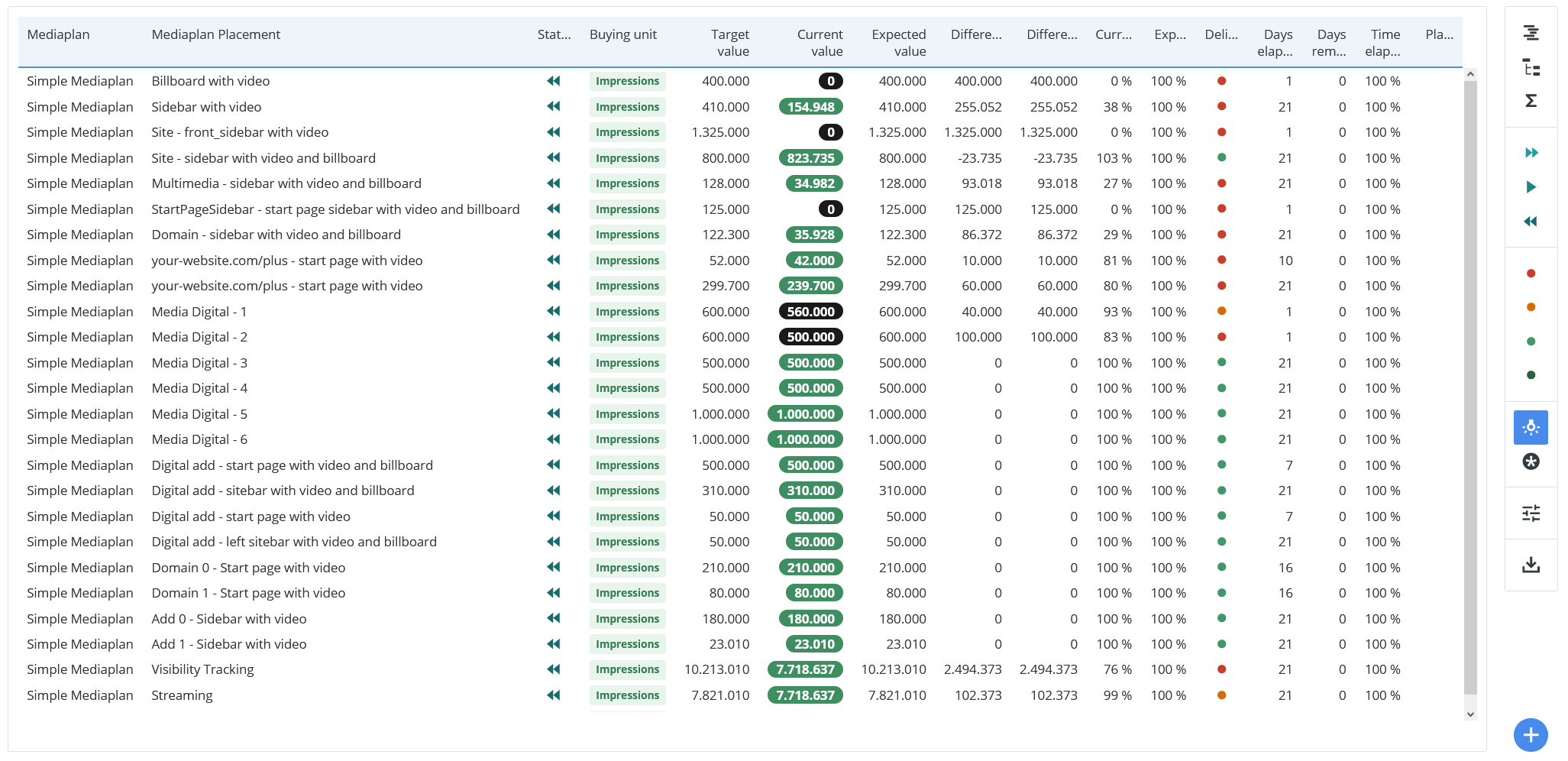Select 'Add 1 - Sidebar with video' placement
Image resolution: width=1568 pixels, height=761 pixels.
point(228,644)
